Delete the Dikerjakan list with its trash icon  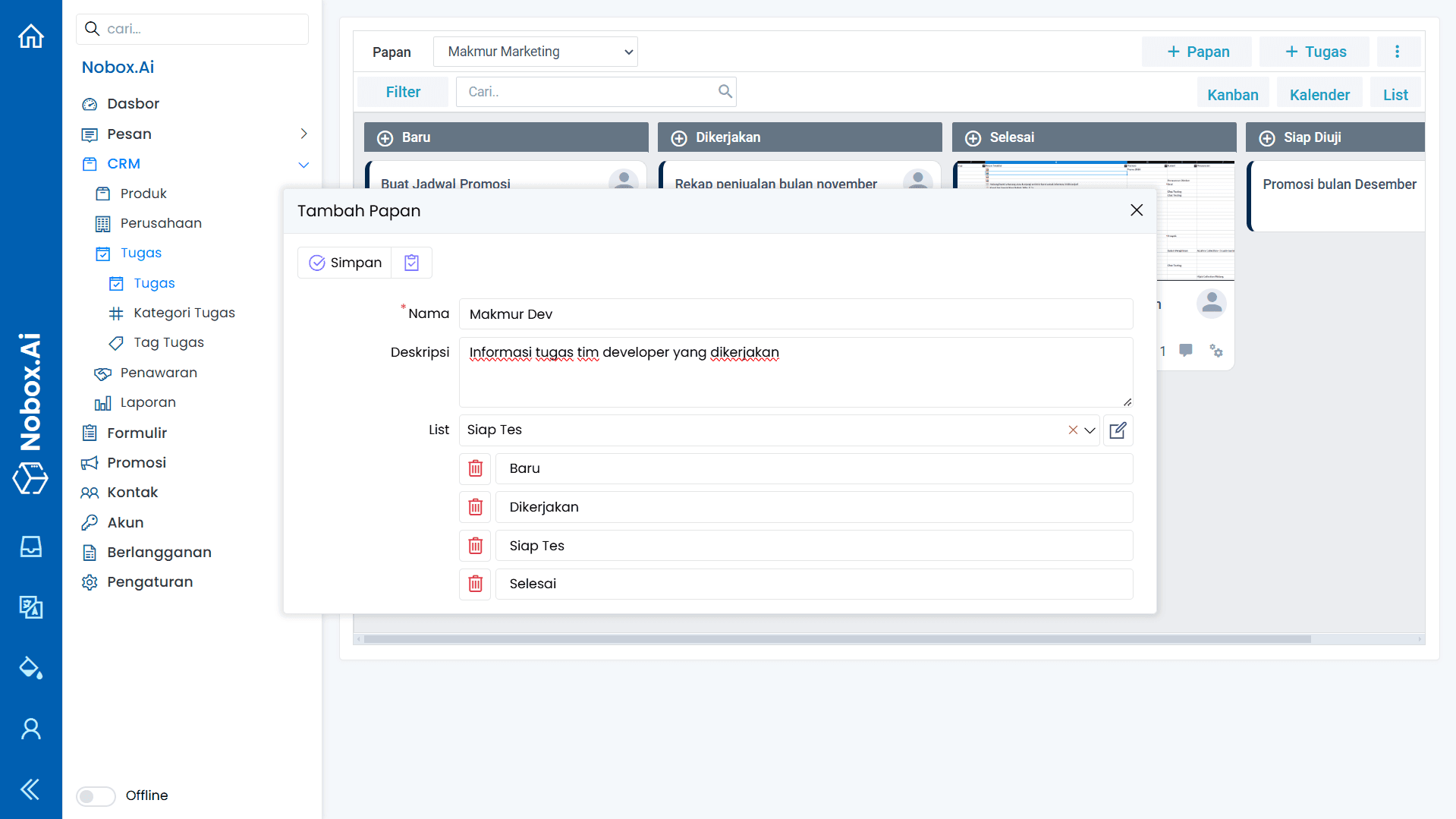(475, 507)
